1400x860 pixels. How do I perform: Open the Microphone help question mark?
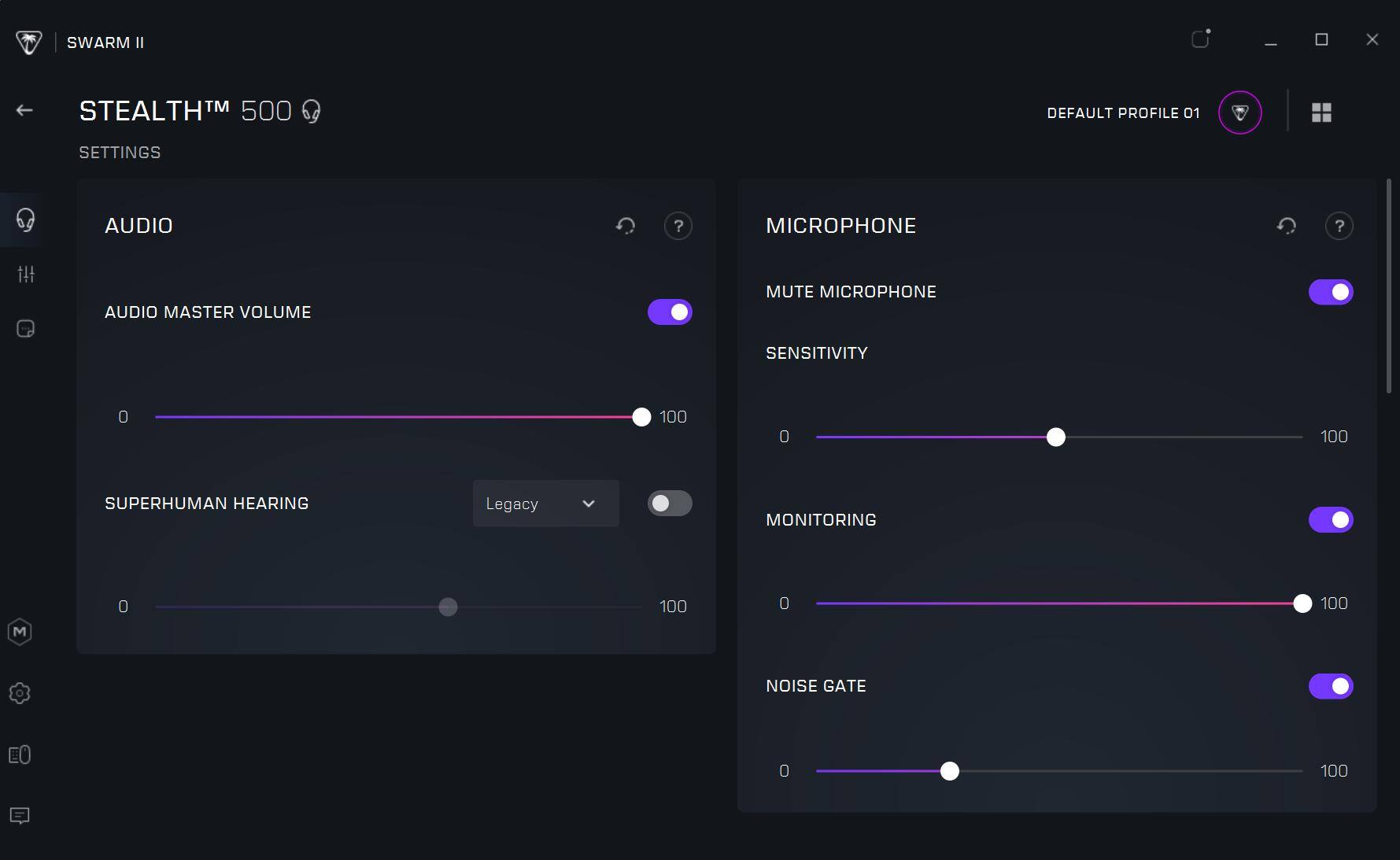(1339, 226)
